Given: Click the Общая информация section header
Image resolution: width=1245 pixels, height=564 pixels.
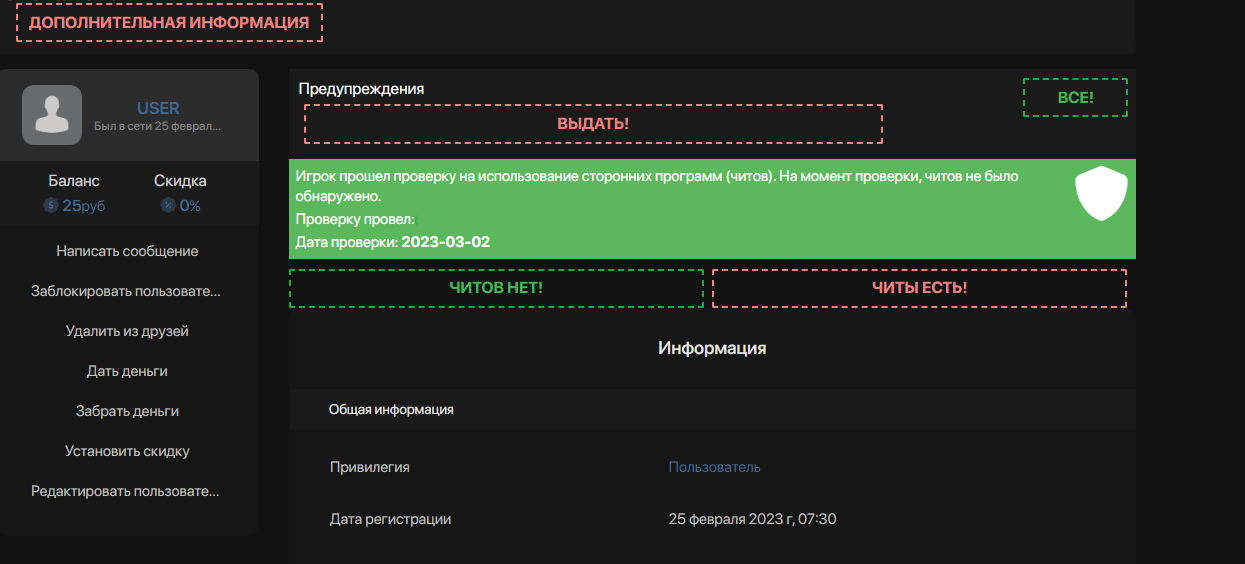Looking at the screenshot, I should pos(391,410).
